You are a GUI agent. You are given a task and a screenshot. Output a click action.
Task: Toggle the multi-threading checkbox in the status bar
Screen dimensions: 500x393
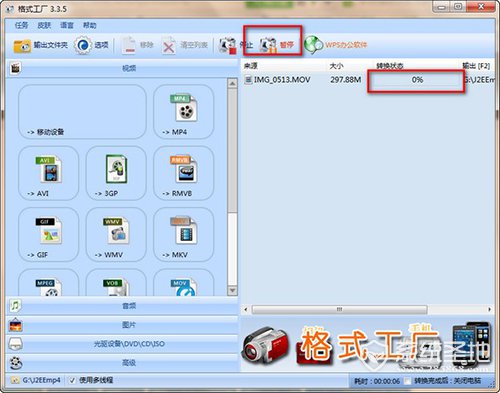(72, 380)
